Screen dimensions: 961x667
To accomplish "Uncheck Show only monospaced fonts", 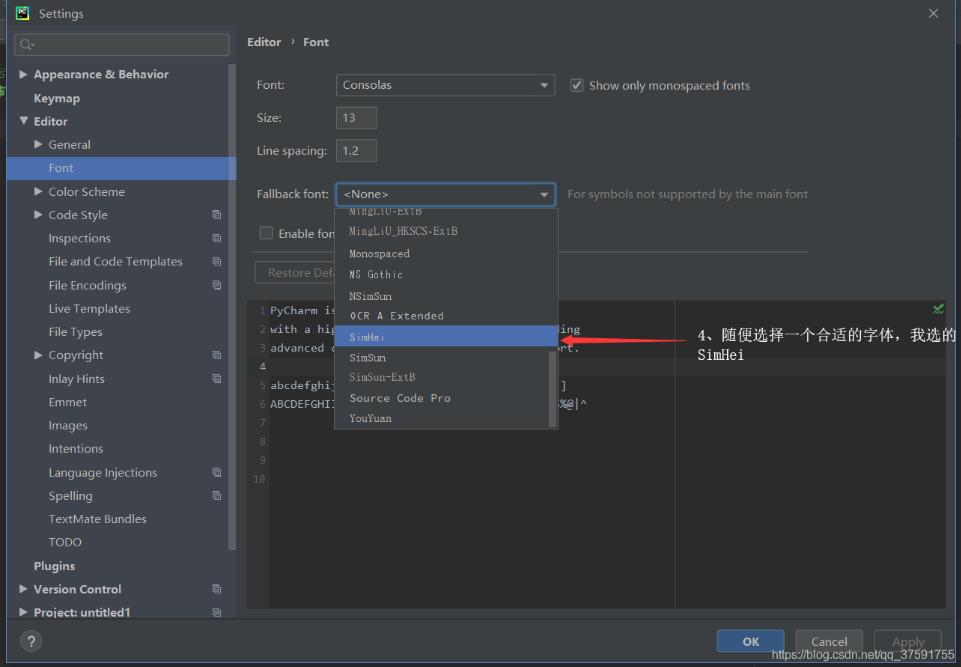I will (x=577, y=86).
